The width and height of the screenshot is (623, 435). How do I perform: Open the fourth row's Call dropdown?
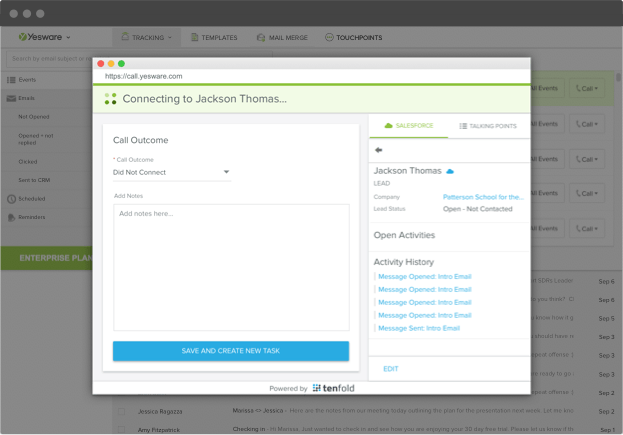(x=587, y=193)
